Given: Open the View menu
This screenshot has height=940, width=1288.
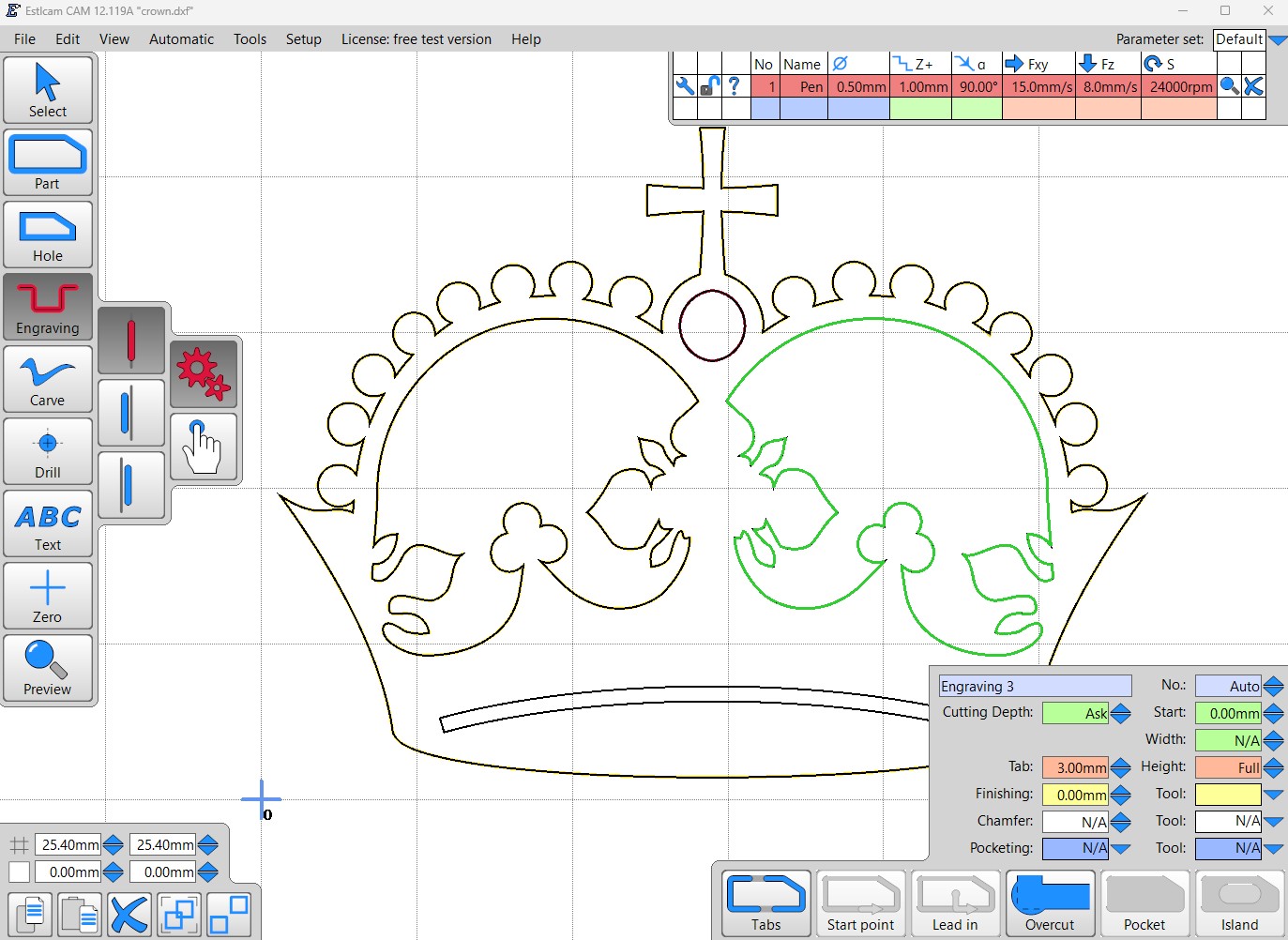Looking at the screenshot, I should click(x=114, y=39).
